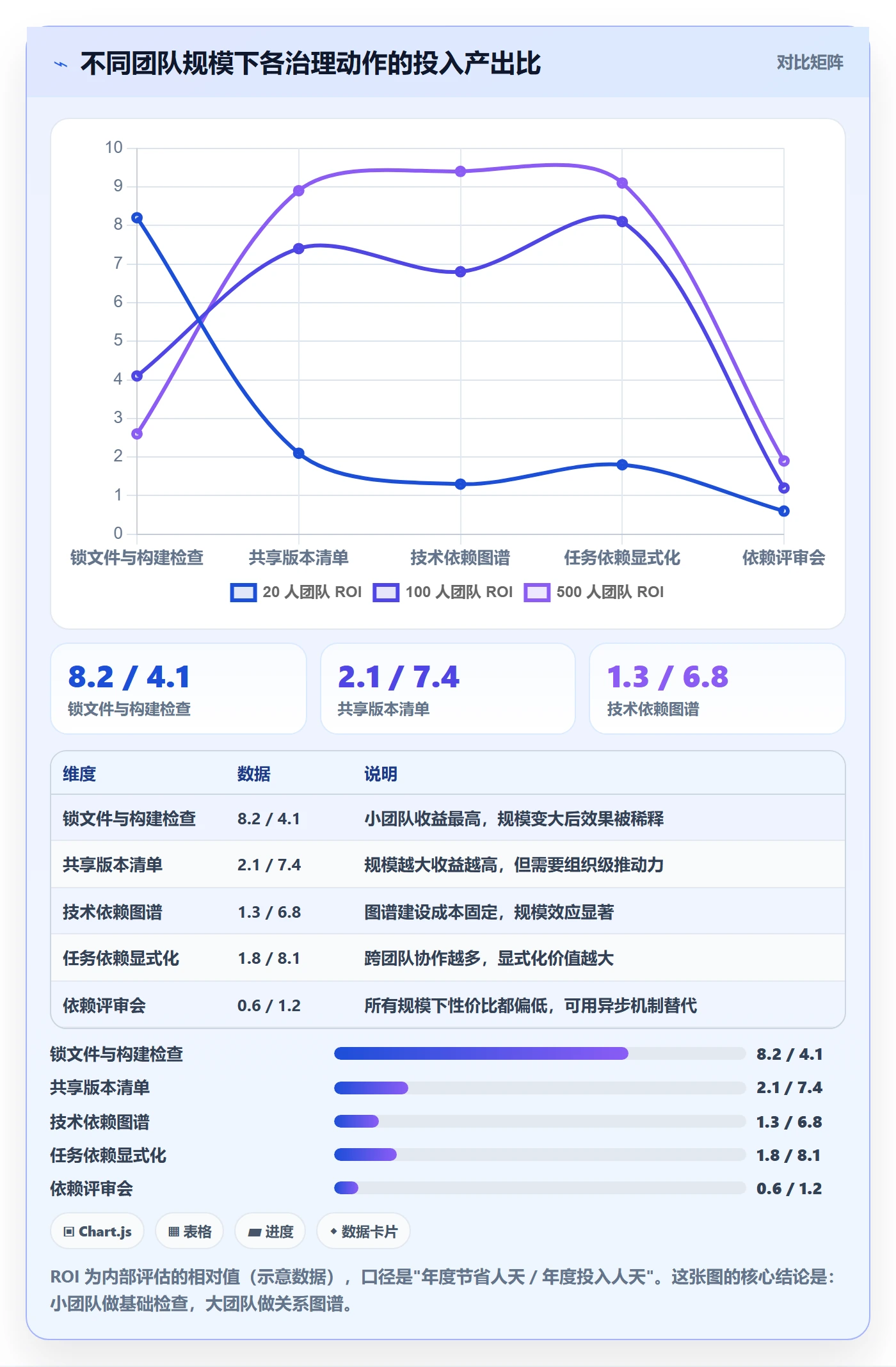896x1367 pixels.
Task: Click the 技术依赖图谱 x-axis label
Action: coord(460,557)
